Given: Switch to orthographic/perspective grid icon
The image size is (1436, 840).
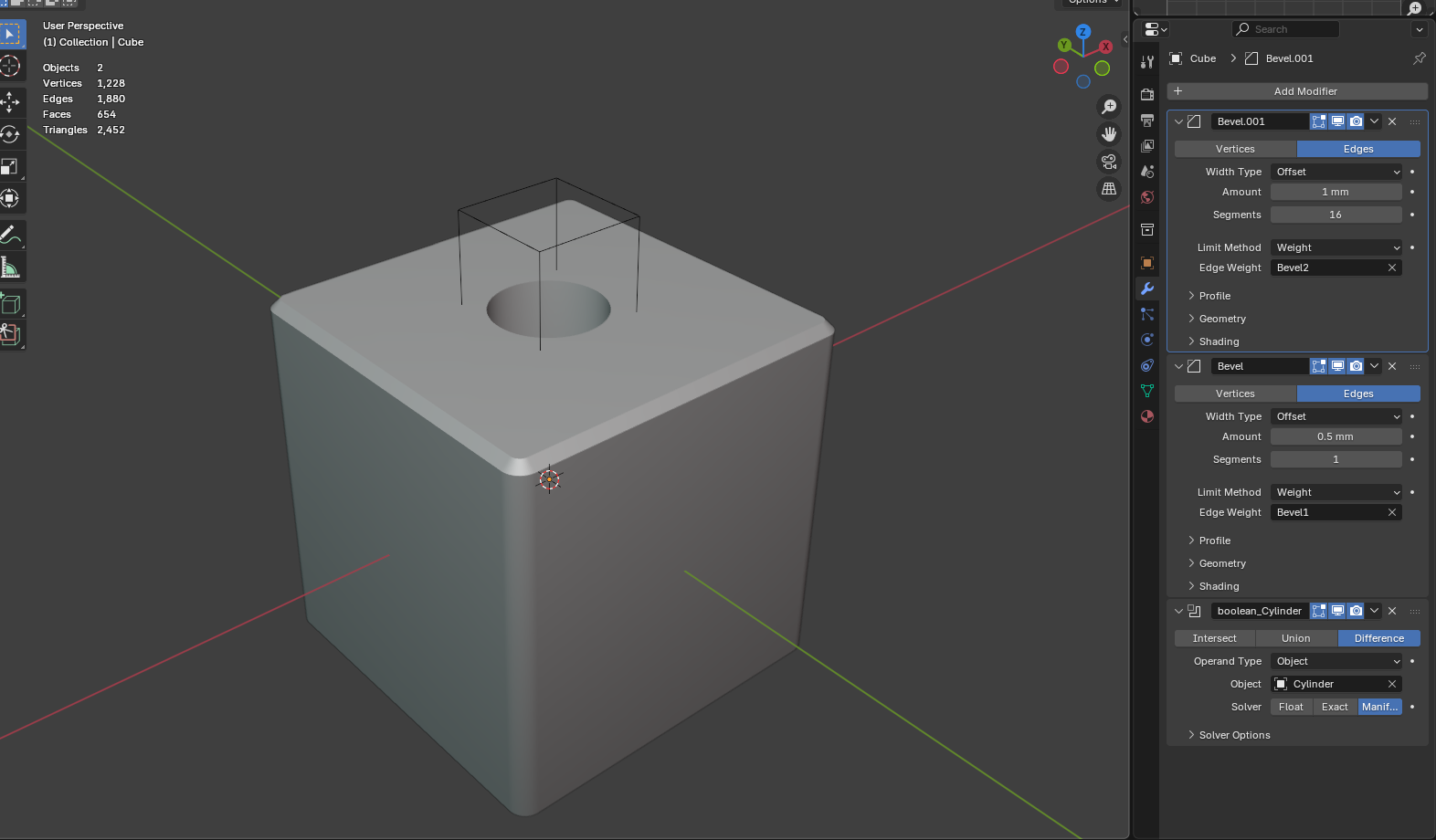Looking at the screenshot, I should (1108, 189).
